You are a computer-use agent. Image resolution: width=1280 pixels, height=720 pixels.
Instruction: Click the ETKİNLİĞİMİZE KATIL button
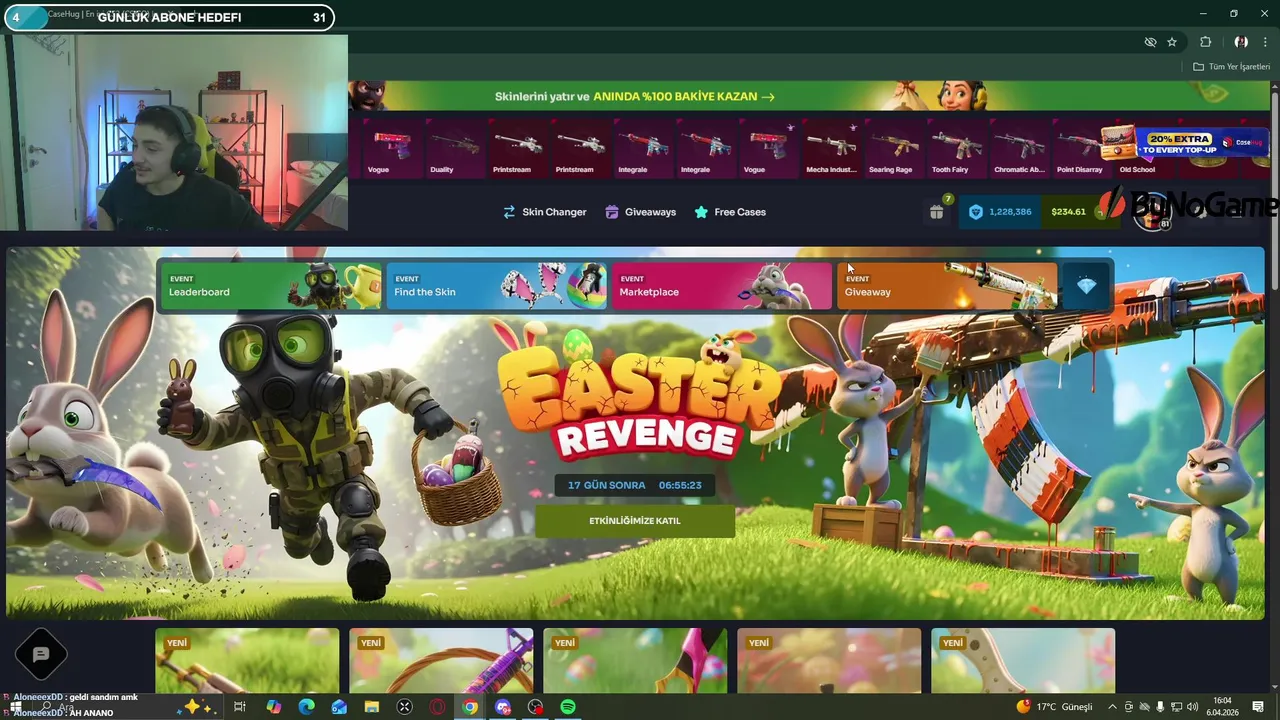point(635,521)
